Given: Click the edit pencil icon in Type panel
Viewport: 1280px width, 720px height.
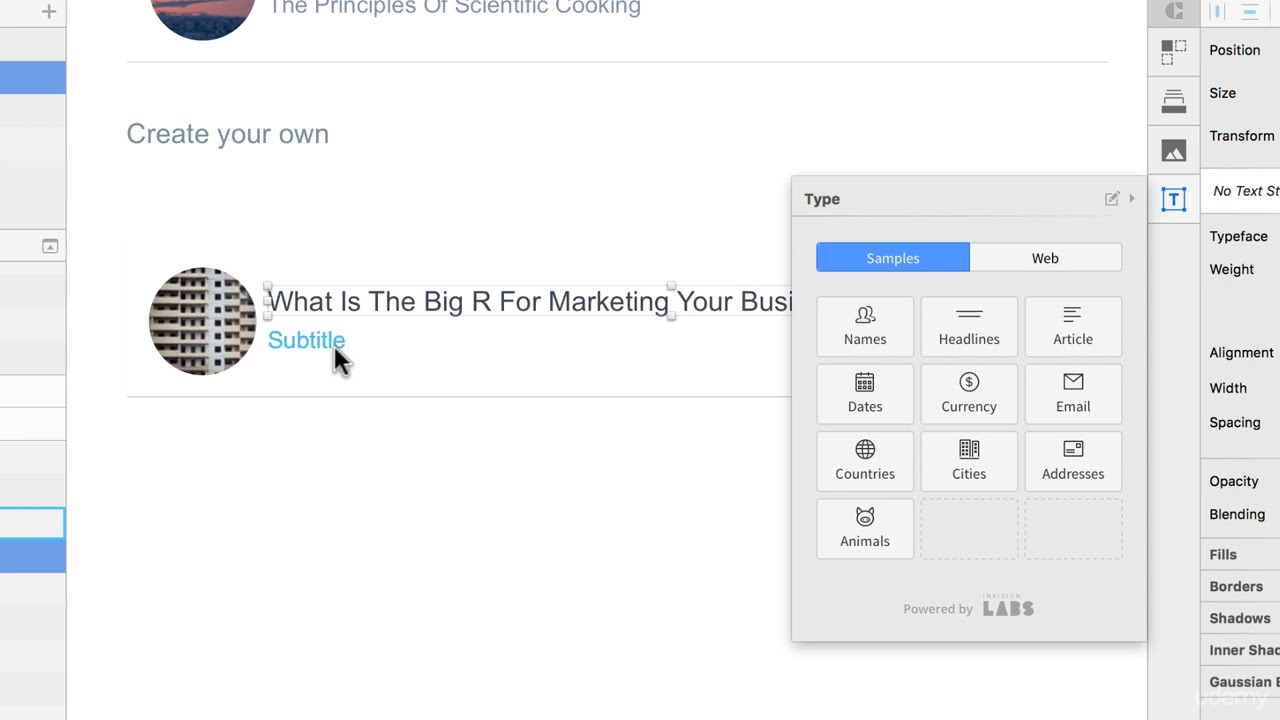Looking at the screenshot, I should (x=1111, y=199).
